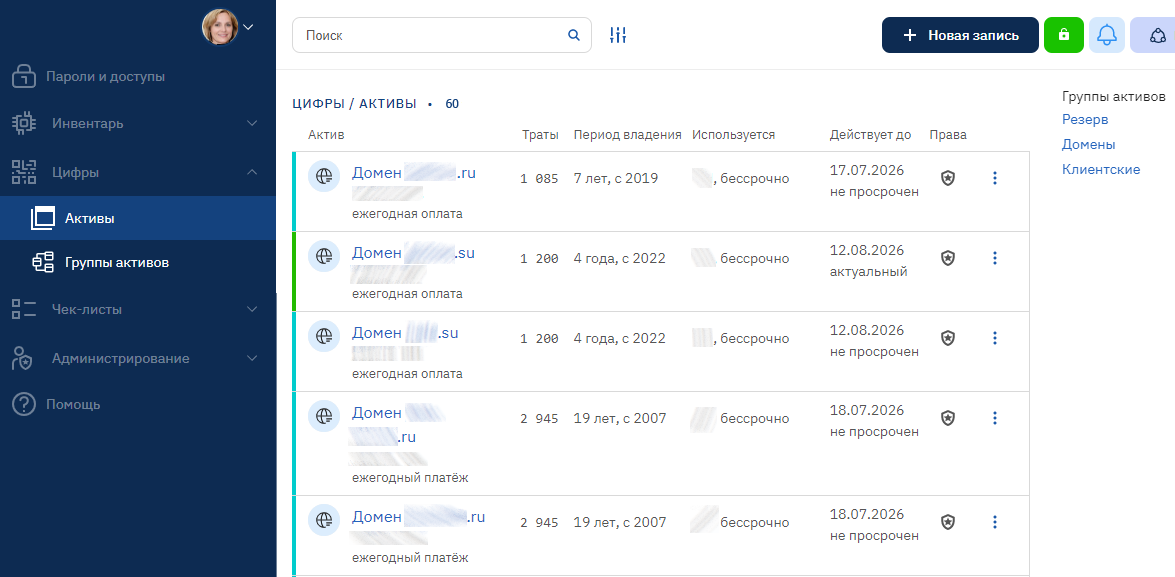This screenshot has height=577, width=1175.
Task: Click the Цифры QR-style icon
Action: pos(24,172)
